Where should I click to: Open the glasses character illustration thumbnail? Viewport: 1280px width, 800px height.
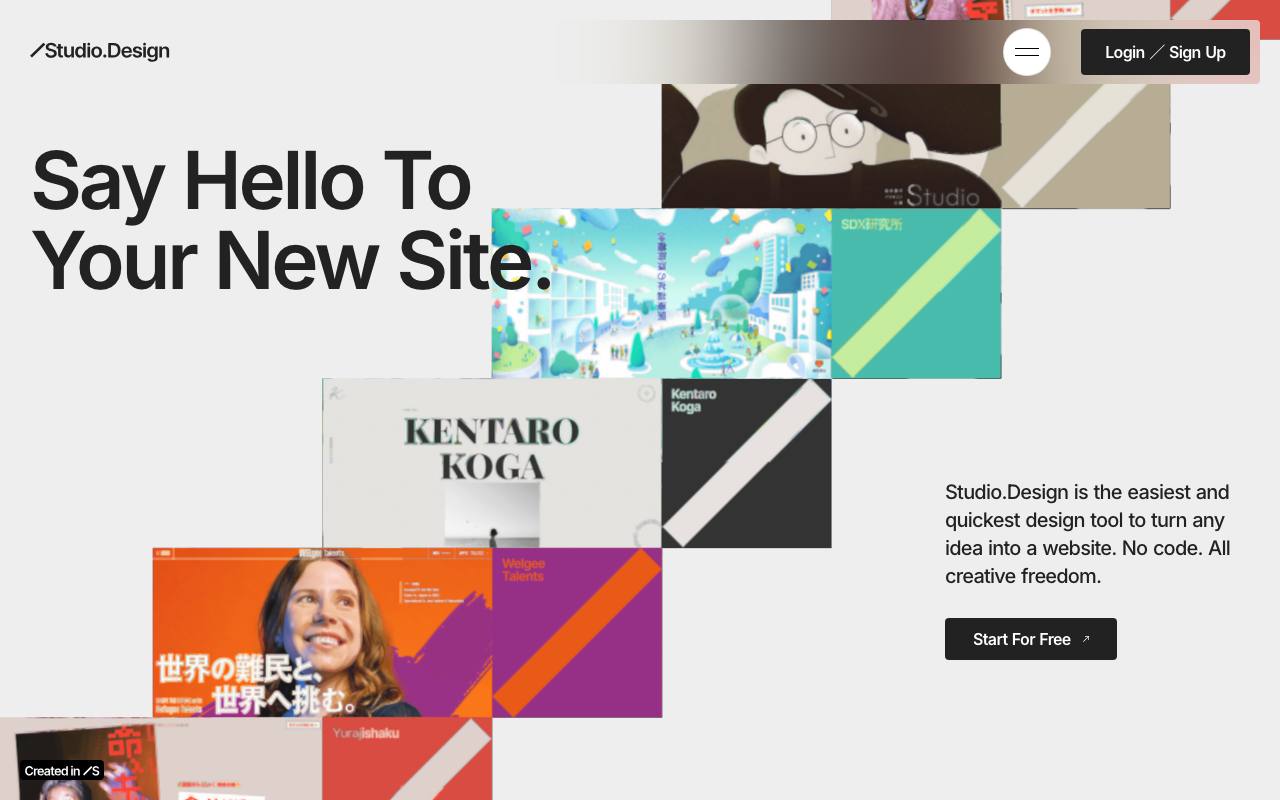(832, 146)
